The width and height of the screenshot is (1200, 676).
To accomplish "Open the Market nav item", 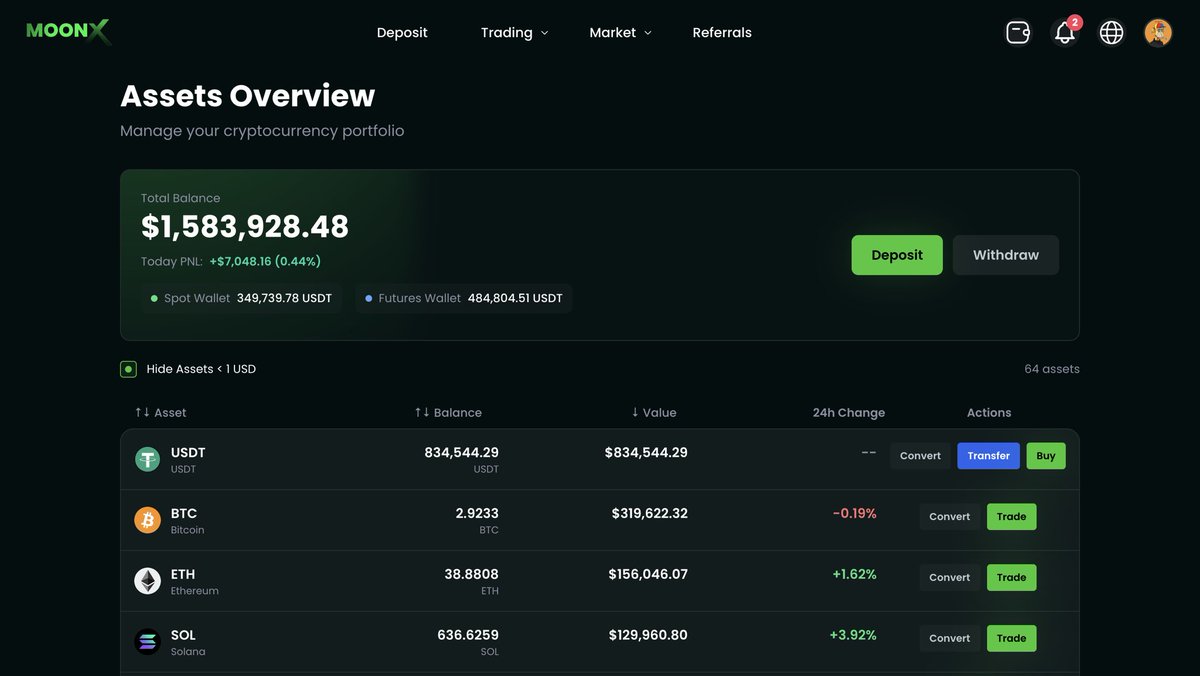I will (x=613, y=32).
